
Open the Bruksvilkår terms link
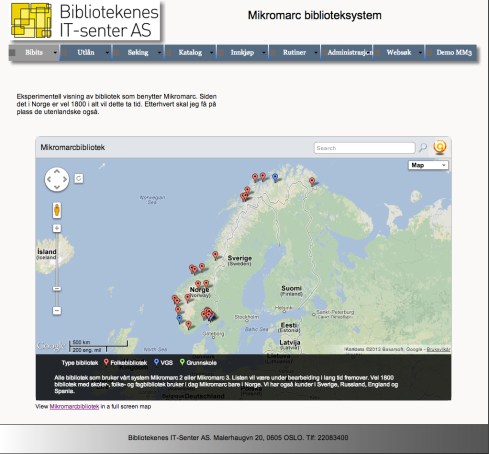(438, 350)
